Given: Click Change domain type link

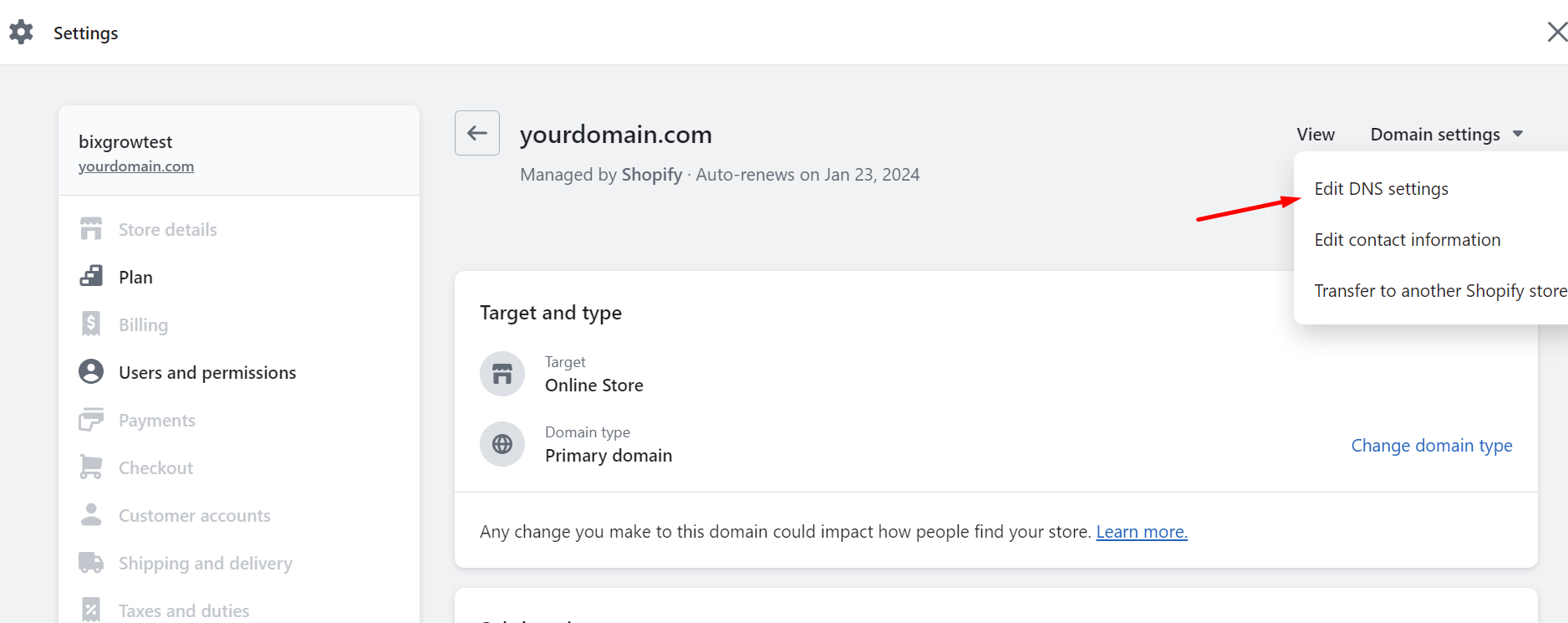Looking at the screenshot, I should (1431, 446).
